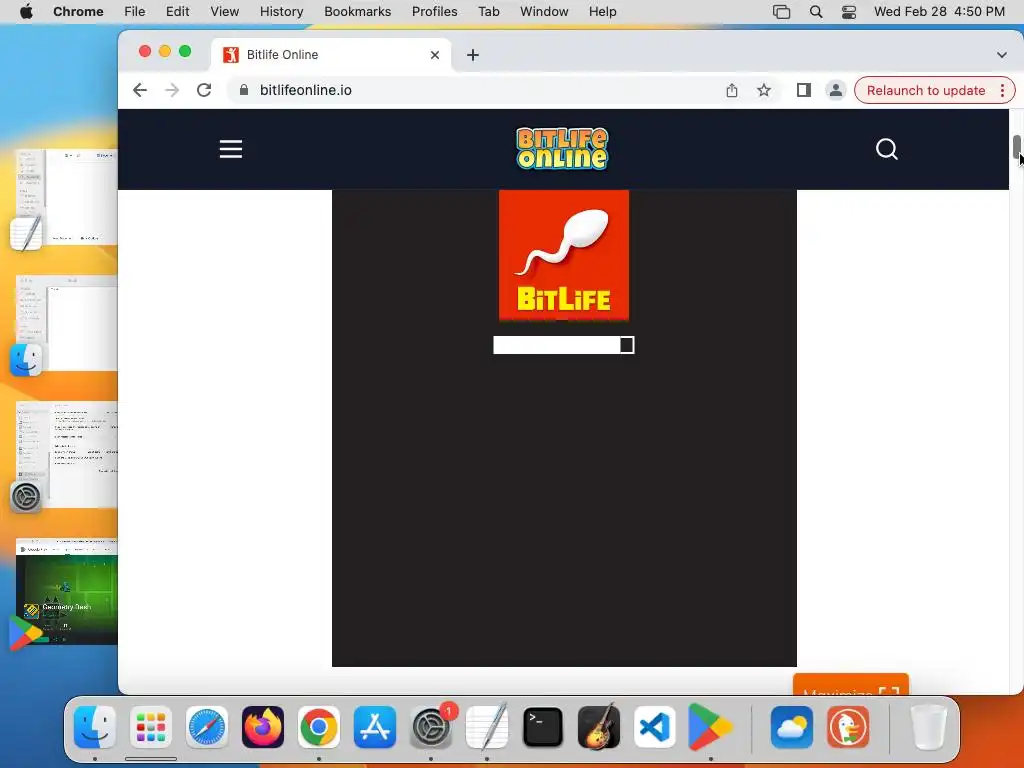
Task: Open the site search magnifier icon
Action: (x=886, y=149)
